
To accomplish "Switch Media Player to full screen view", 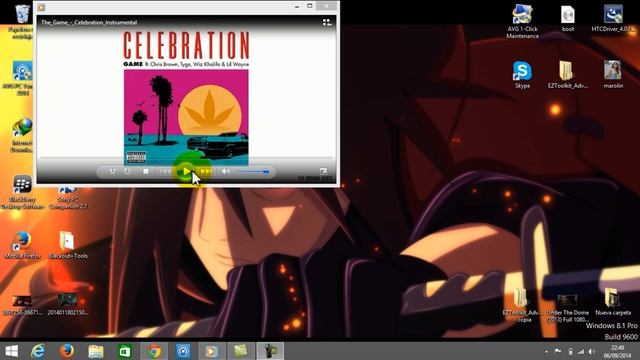I will [x=323, y=171].
